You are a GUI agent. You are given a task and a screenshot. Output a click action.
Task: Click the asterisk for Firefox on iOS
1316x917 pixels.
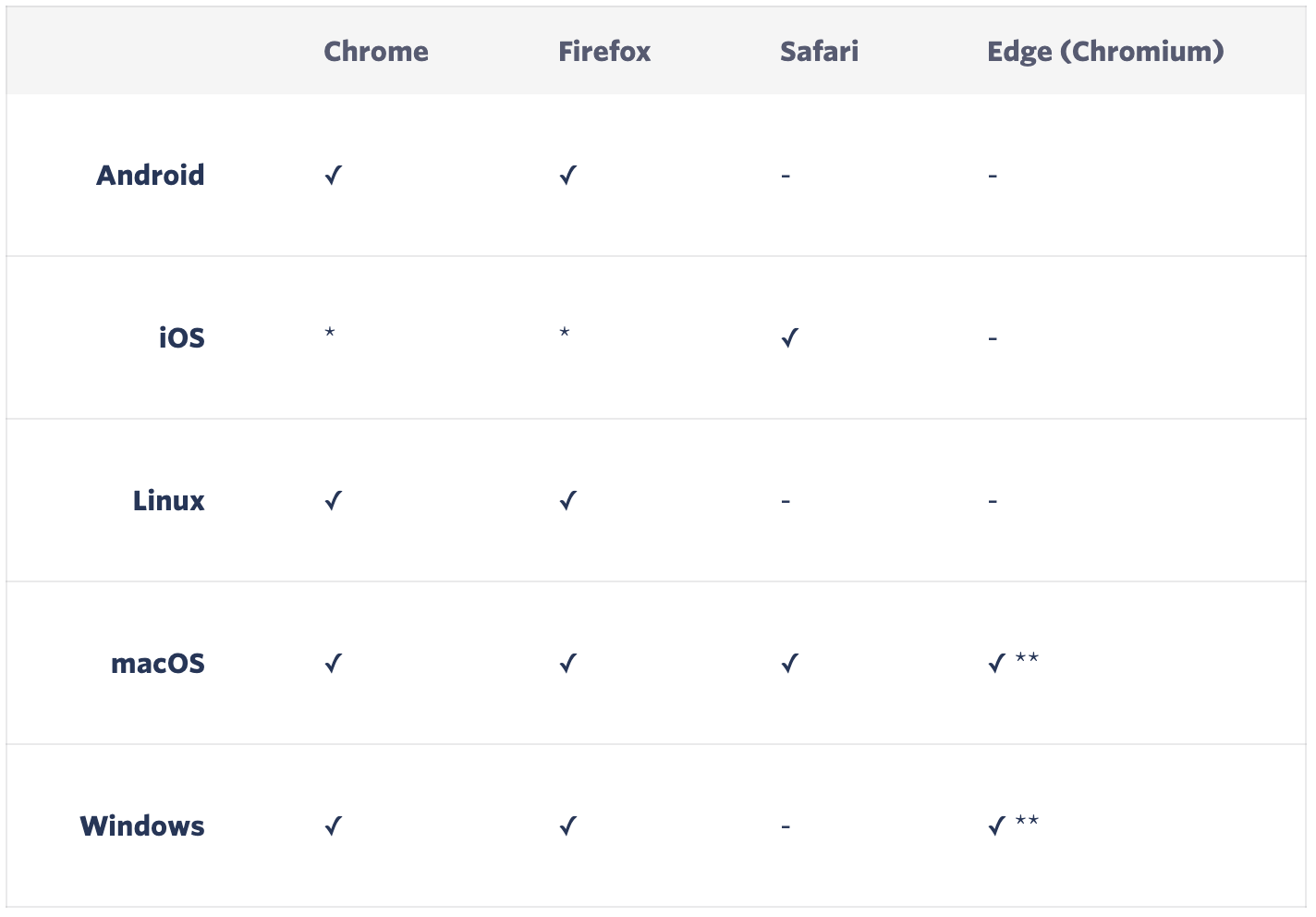(x=565, y=332)
